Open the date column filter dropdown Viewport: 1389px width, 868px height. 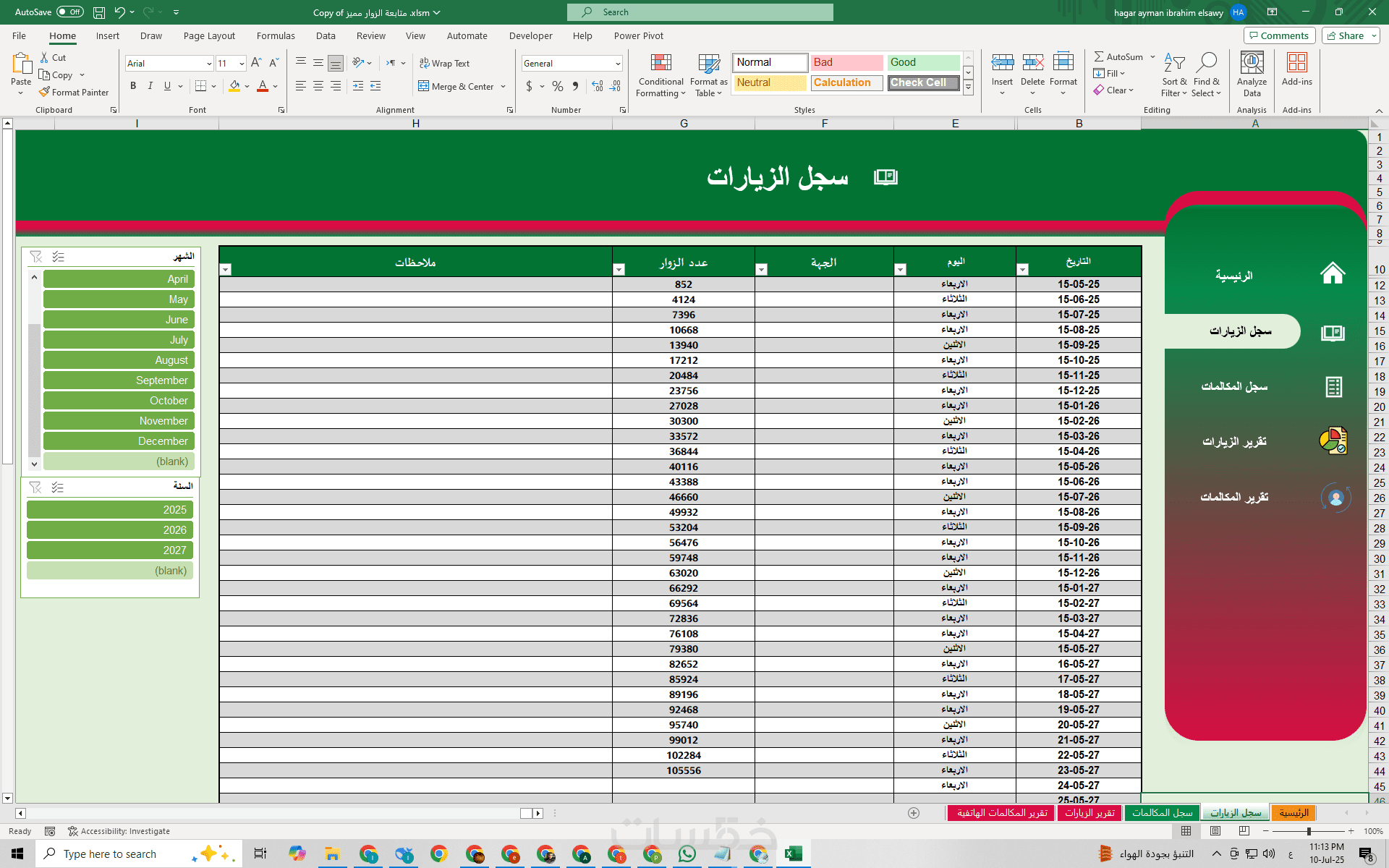[1023, 270]
